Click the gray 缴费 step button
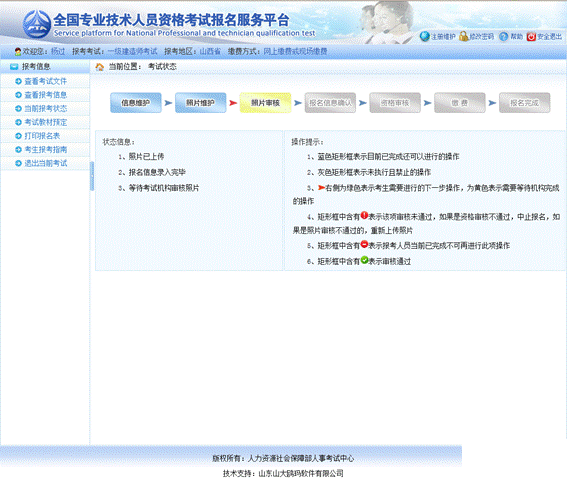This screenshot has height=484, width=567. [x=460, y=103]
